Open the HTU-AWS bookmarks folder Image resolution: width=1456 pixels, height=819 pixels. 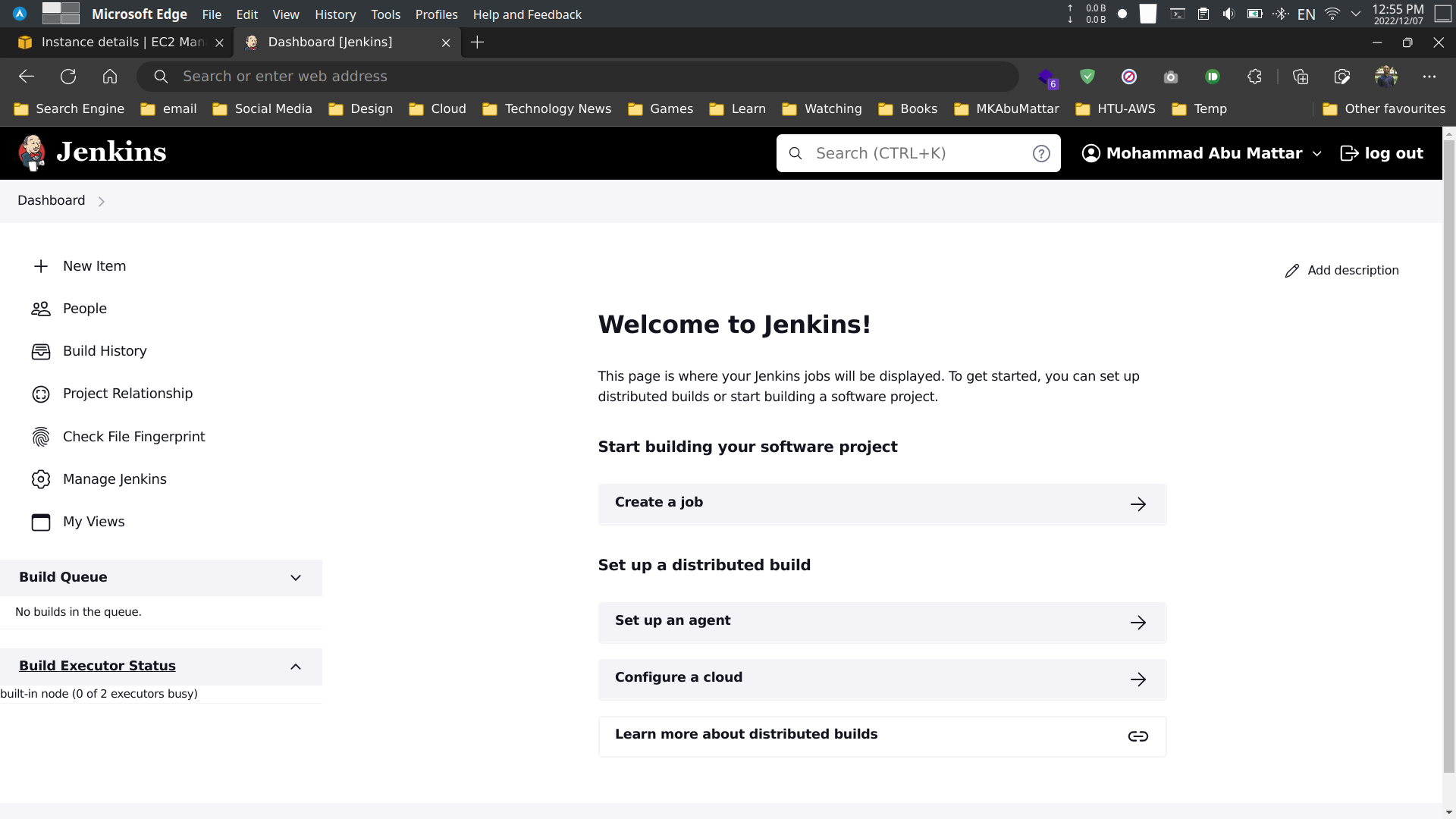point(1125,108)
